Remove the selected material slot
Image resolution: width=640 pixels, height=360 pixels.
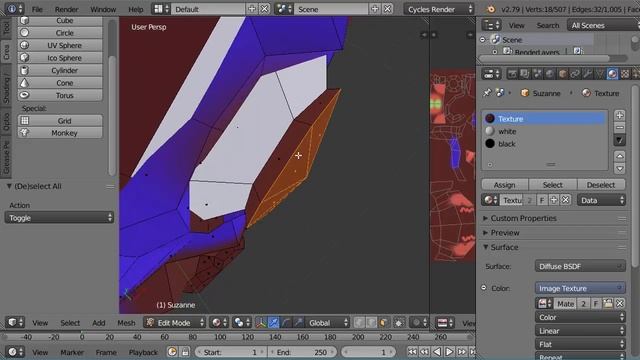(x=620, y=128)
